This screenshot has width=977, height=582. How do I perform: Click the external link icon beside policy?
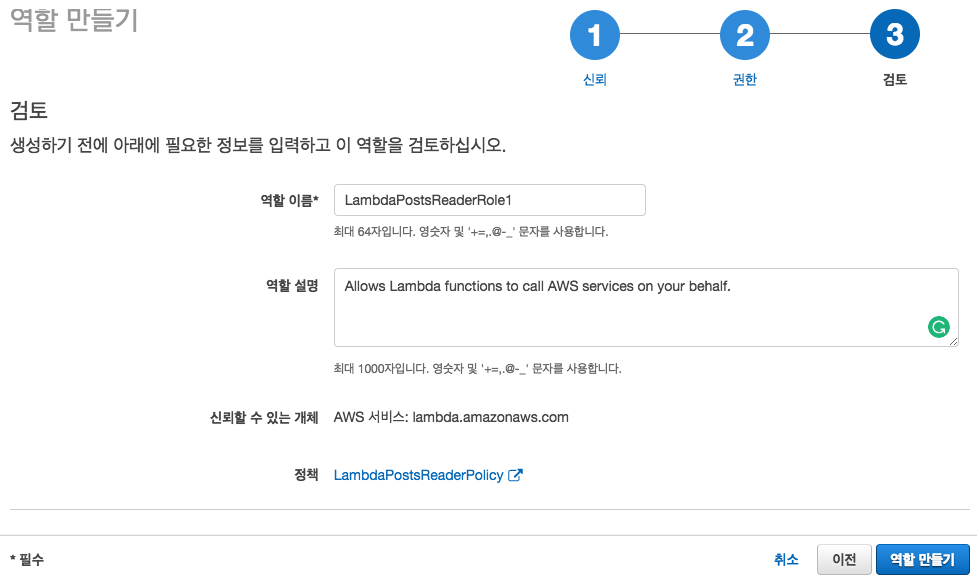pos(515,475)
